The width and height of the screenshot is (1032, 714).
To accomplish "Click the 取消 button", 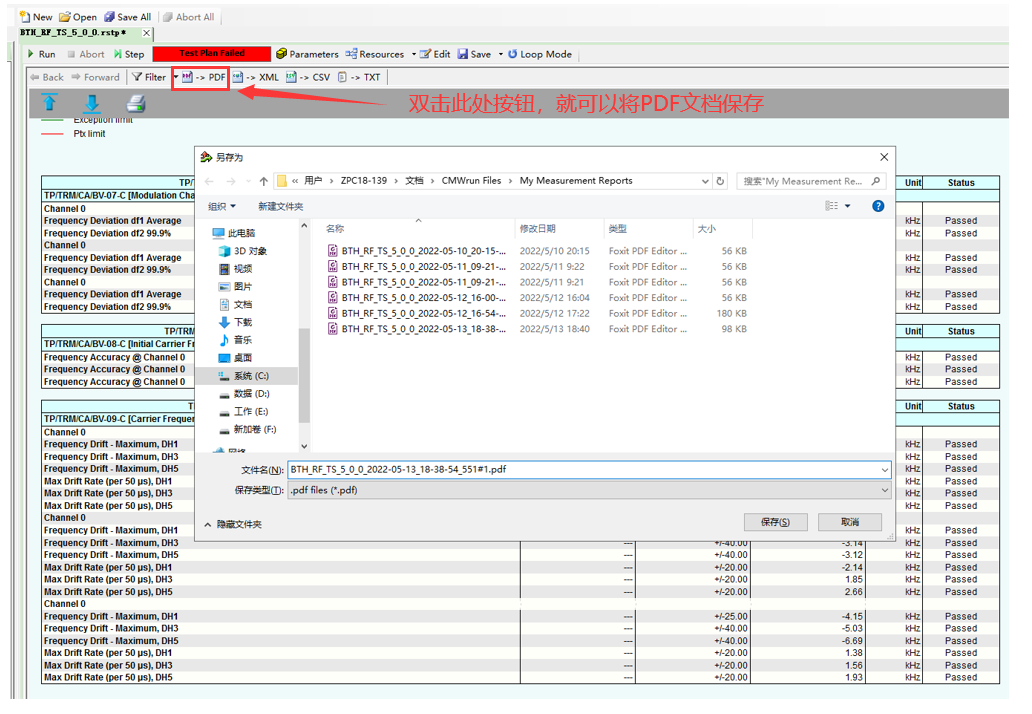I will [x=850, y=523].
